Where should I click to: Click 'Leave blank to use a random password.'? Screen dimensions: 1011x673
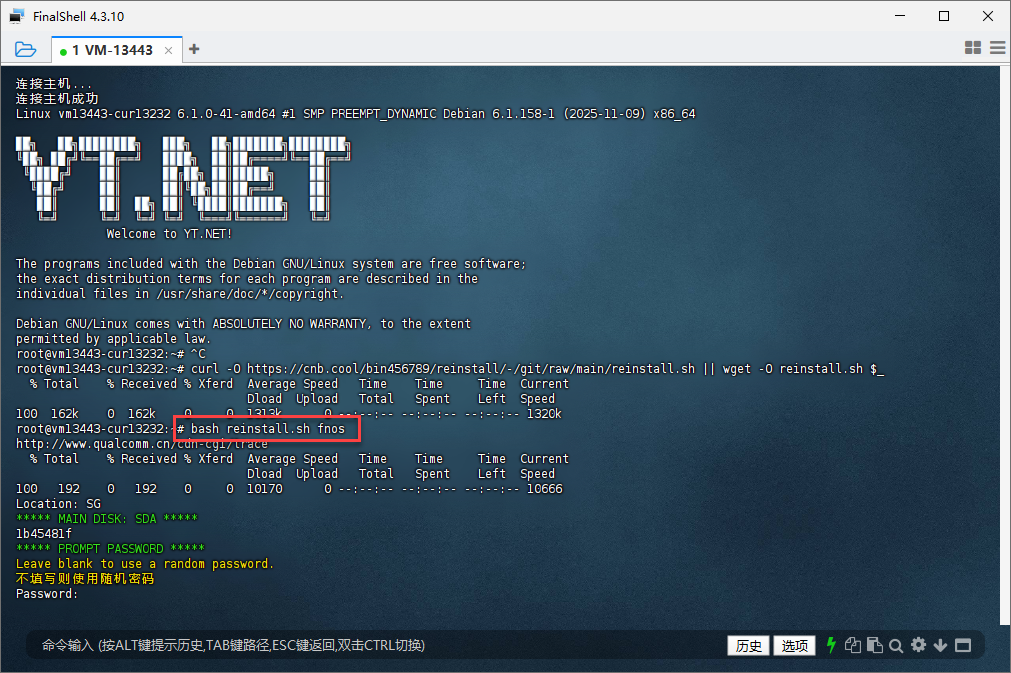point(144,563)
